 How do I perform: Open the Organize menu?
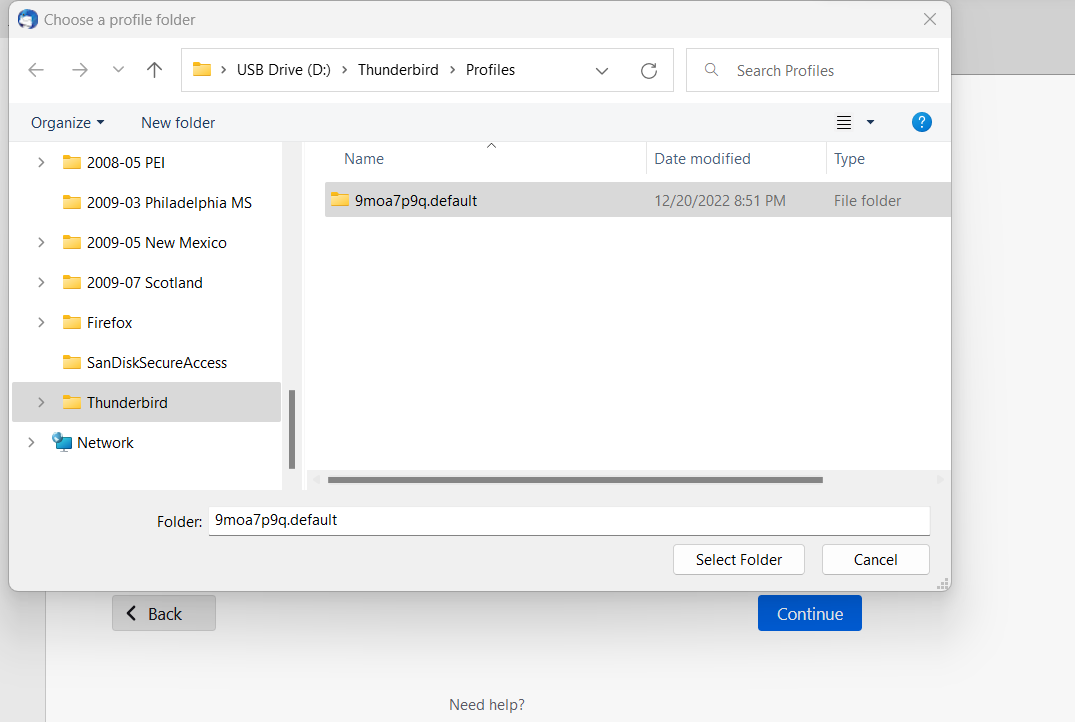click(67, 122)
